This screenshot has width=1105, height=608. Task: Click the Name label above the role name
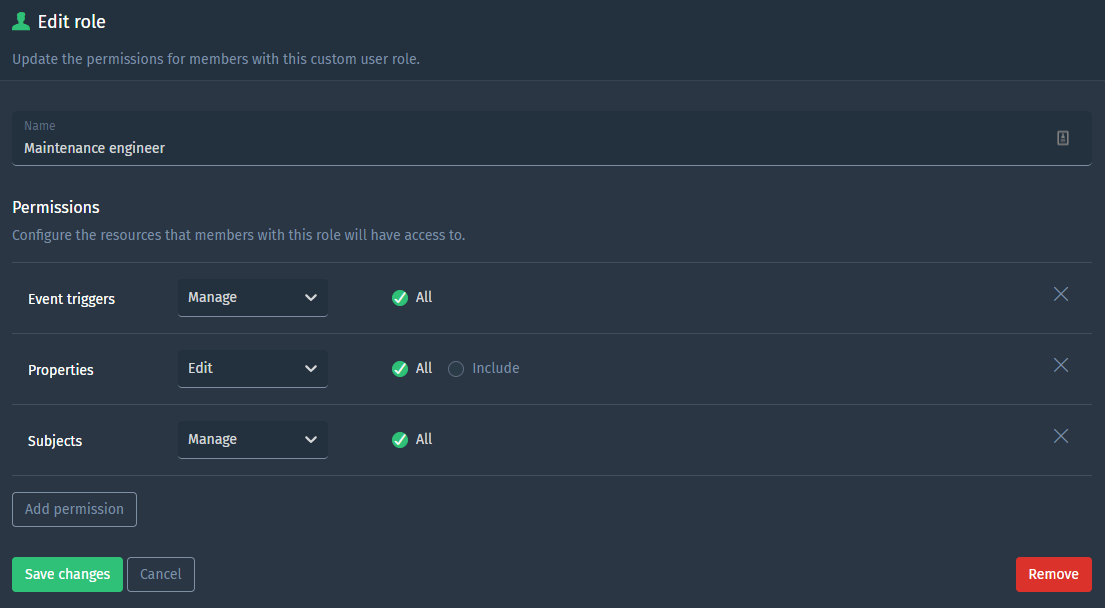39,125
